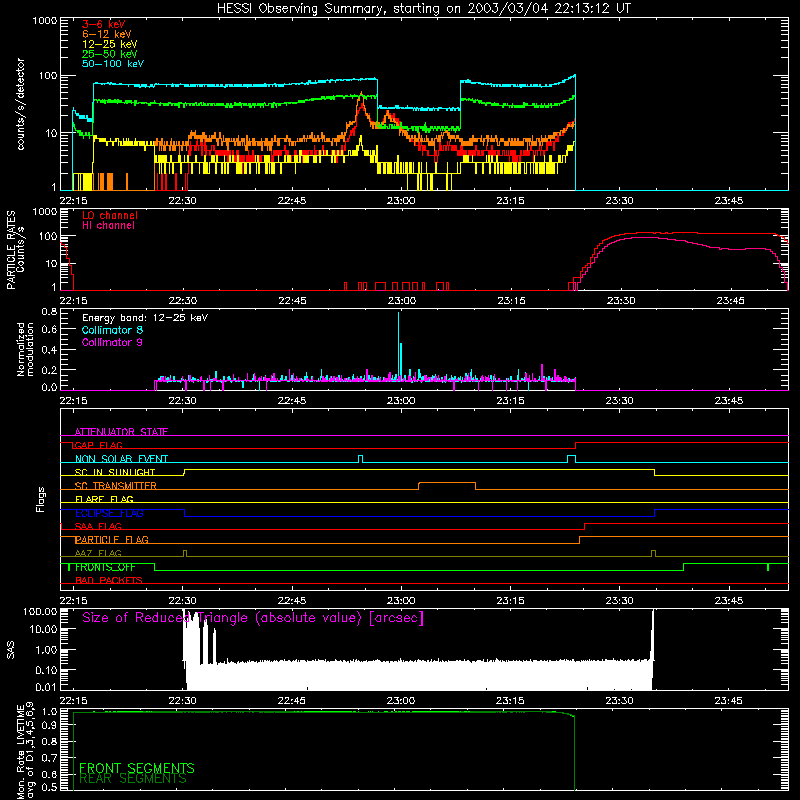Select the '3-6 keV' legend entry
This screenshot has width=800, height=800.
[104, 24]
